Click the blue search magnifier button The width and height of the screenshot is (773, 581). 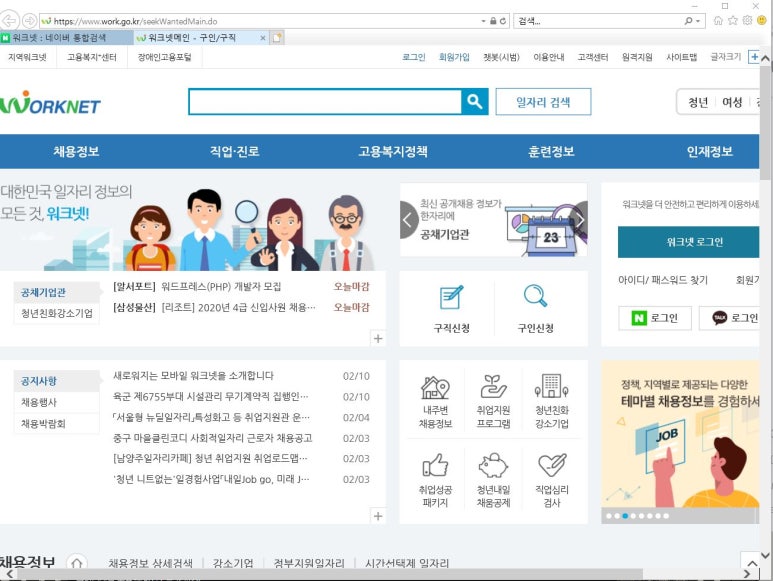(474, 102)
